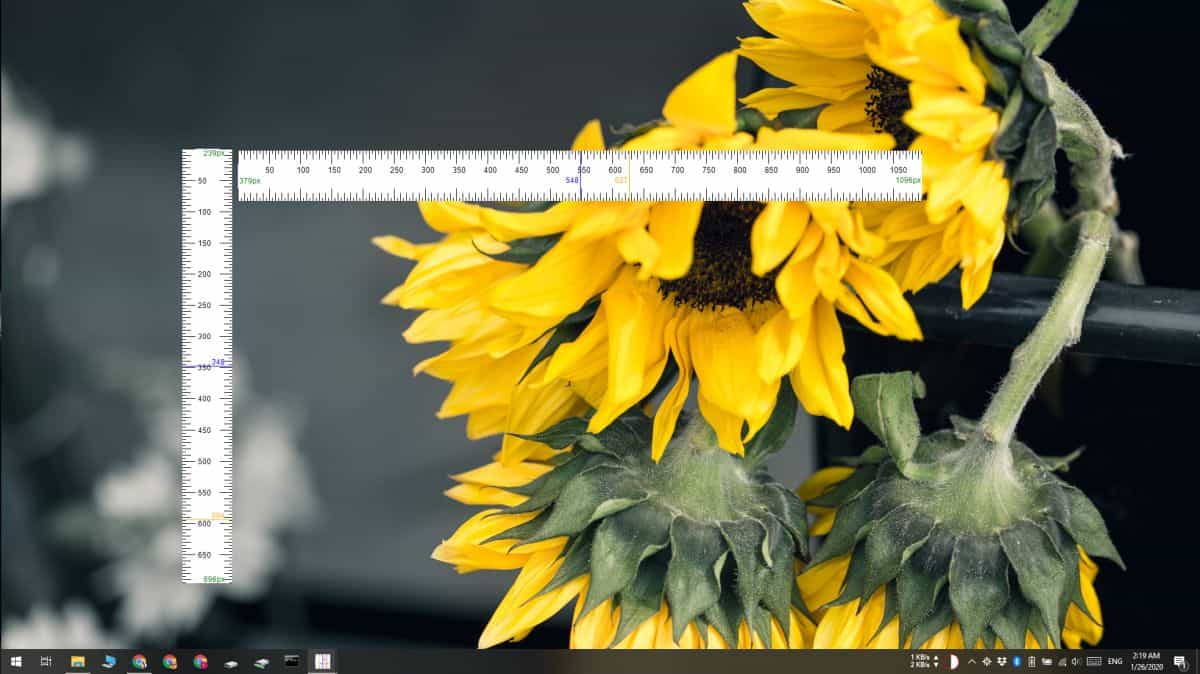Open the clock showing 2:19 AM
This screenshot has height=674, width=1200.
(x=1146, y=661)
